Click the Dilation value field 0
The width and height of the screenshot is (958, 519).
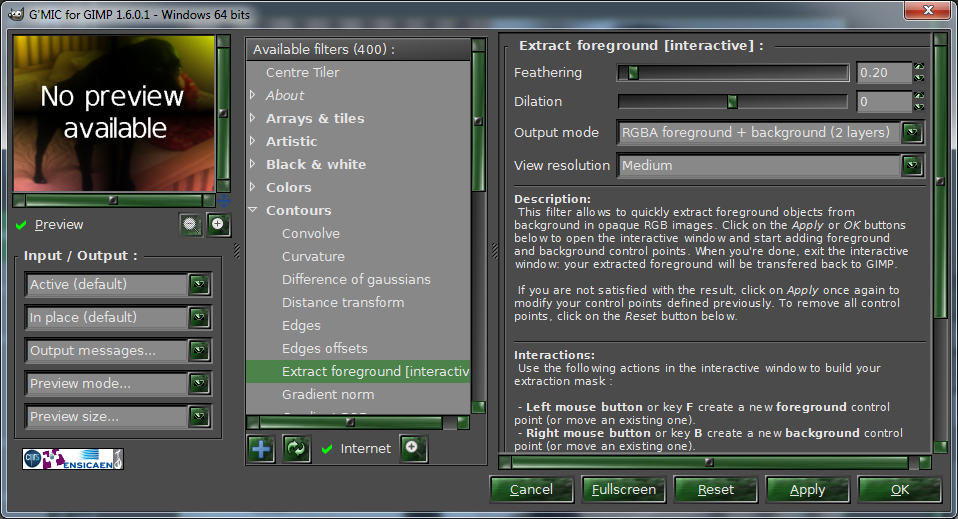tap(883, 101)
